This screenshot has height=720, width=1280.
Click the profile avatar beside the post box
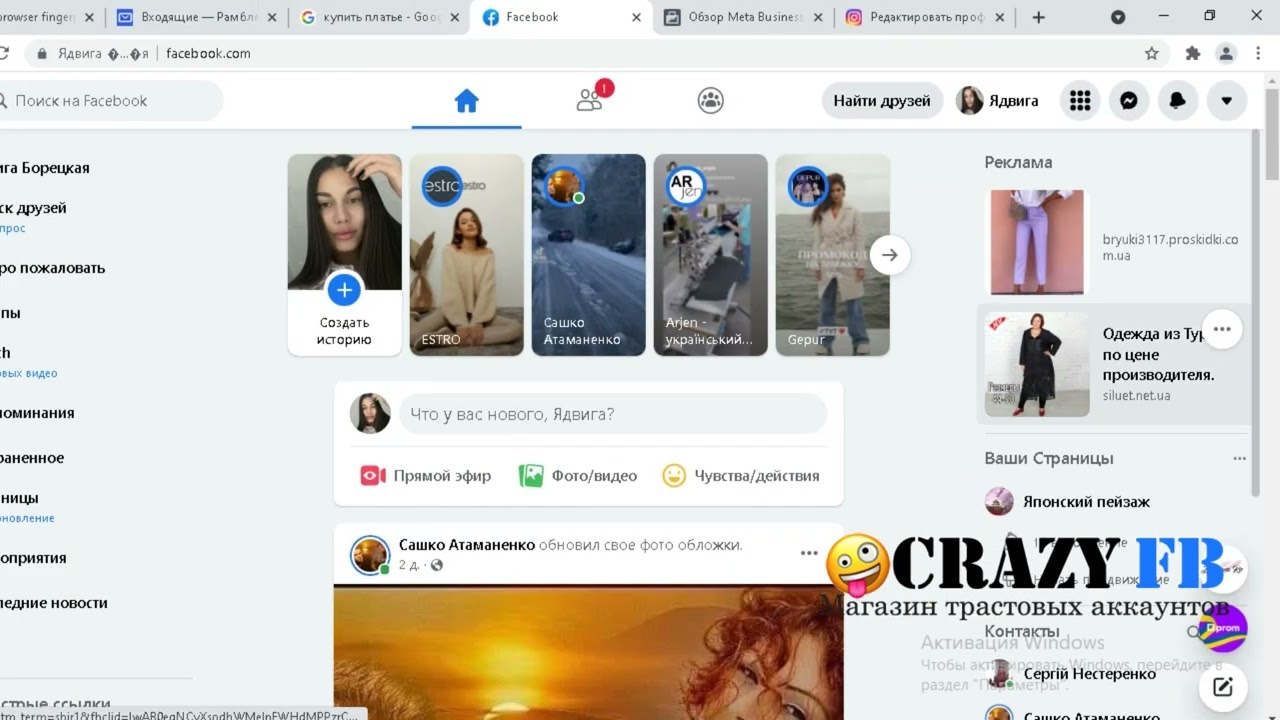(370, 414)
